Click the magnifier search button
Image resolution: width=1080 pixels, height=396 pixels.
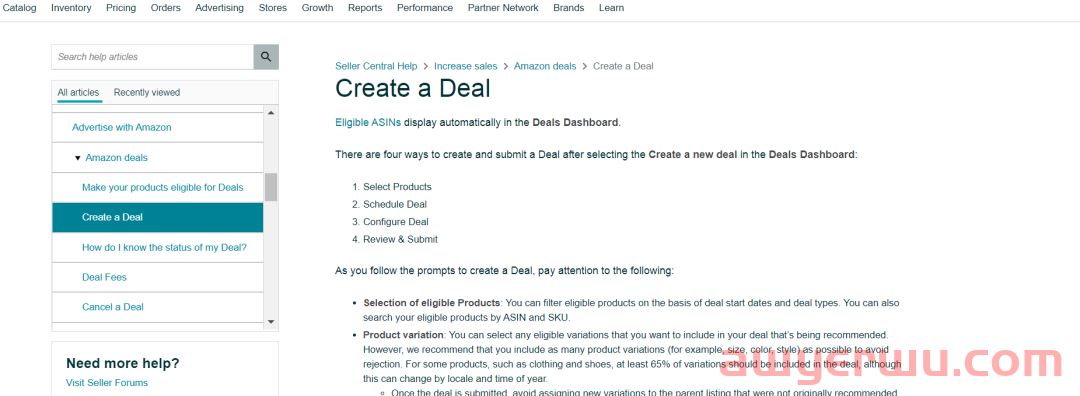(x=266, y=56)
